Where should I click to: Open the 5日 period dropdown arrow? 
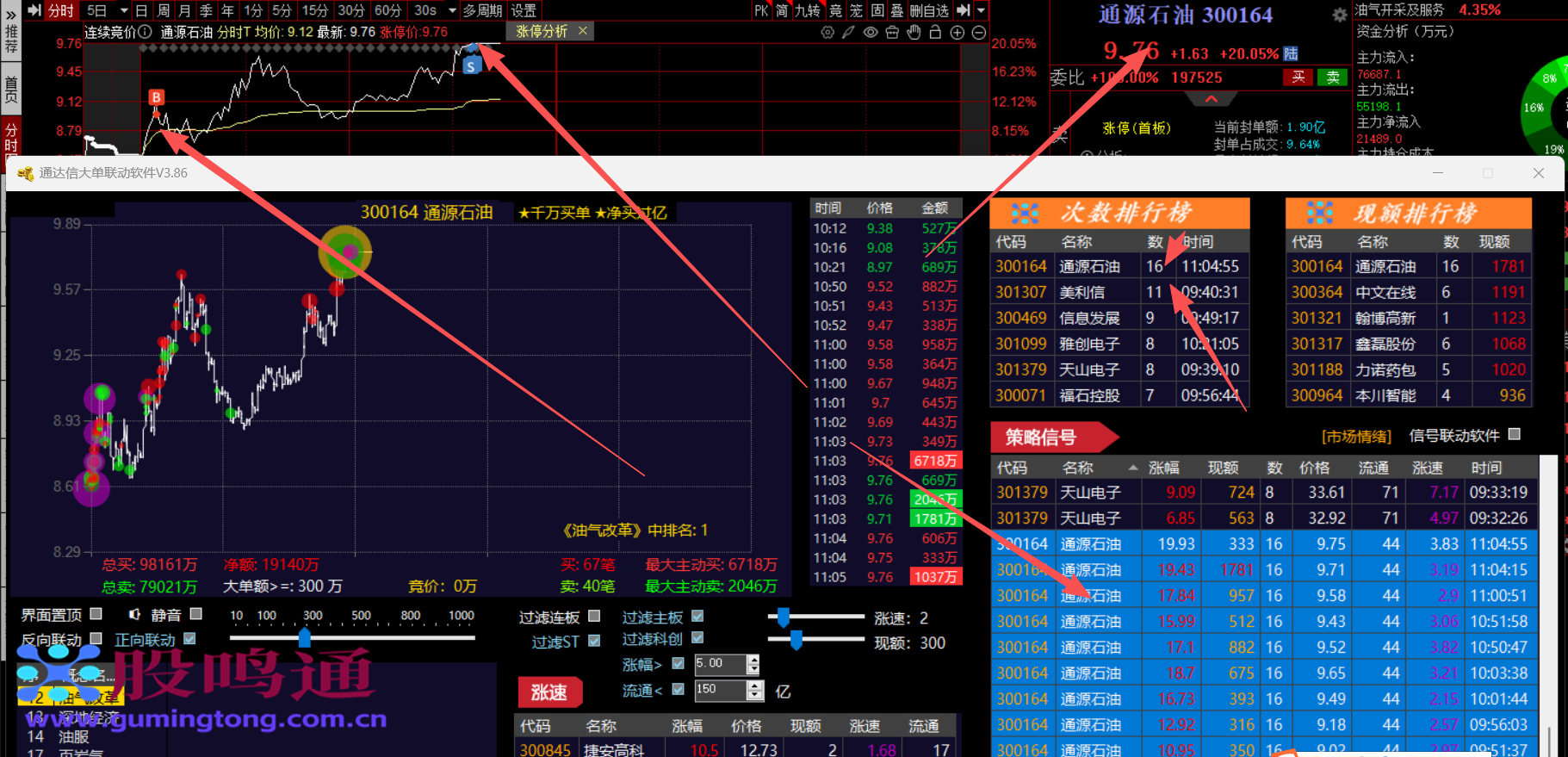click(124, 10)
